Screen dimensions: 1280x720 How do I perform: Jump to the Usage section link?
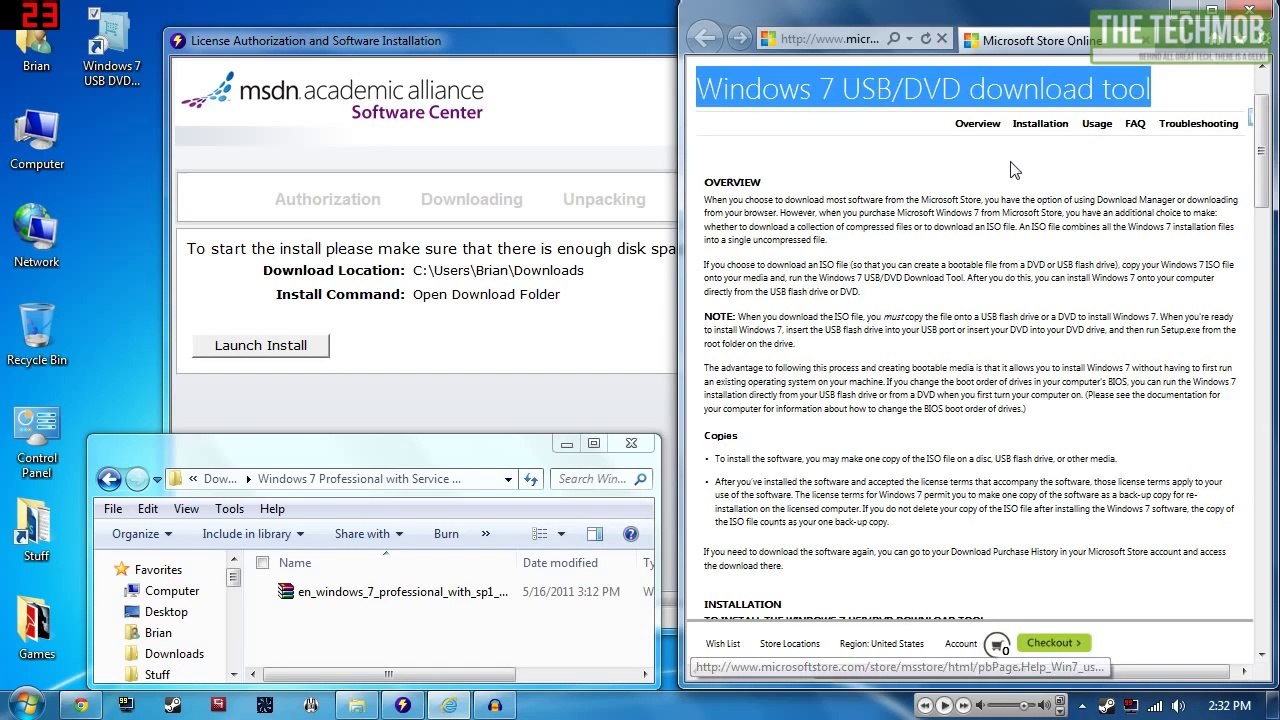point(1097,124)
